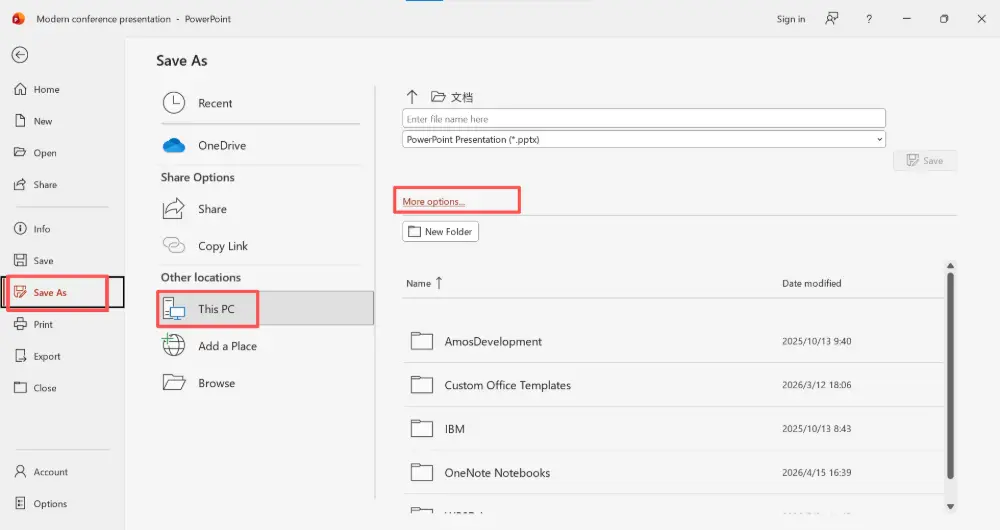
Task: Click the file list vertical scrollbar
Action: [950, 376]
